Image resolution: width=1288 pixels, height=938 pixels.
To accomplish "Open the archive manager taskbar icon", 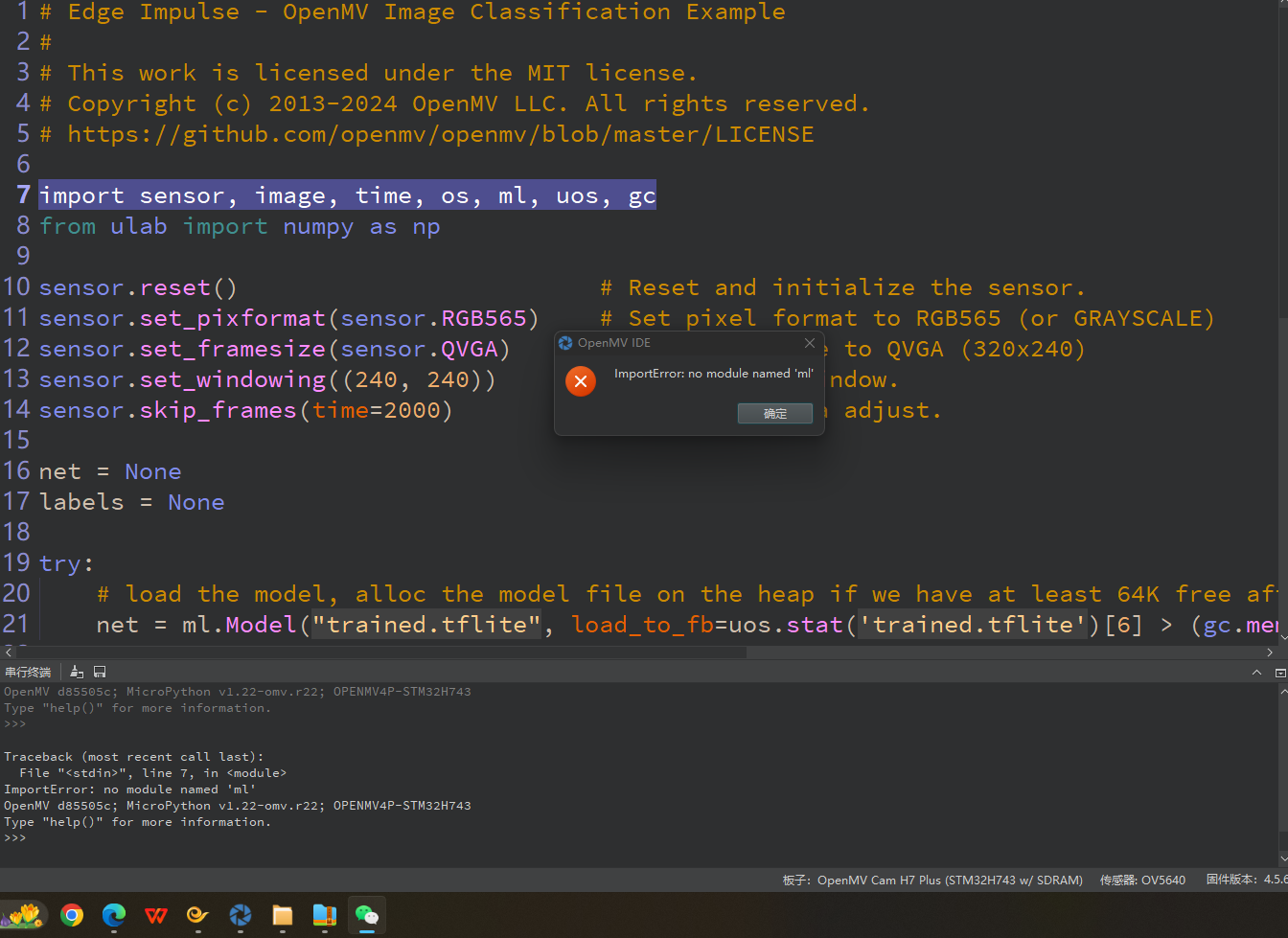I will click(x=325, y=915).
